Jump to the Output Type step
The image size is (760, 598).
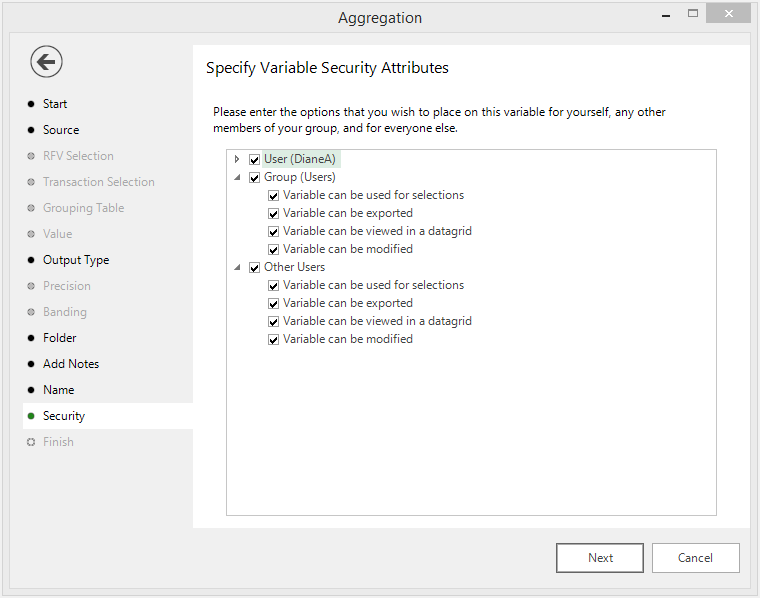click(x=76, y=260)
